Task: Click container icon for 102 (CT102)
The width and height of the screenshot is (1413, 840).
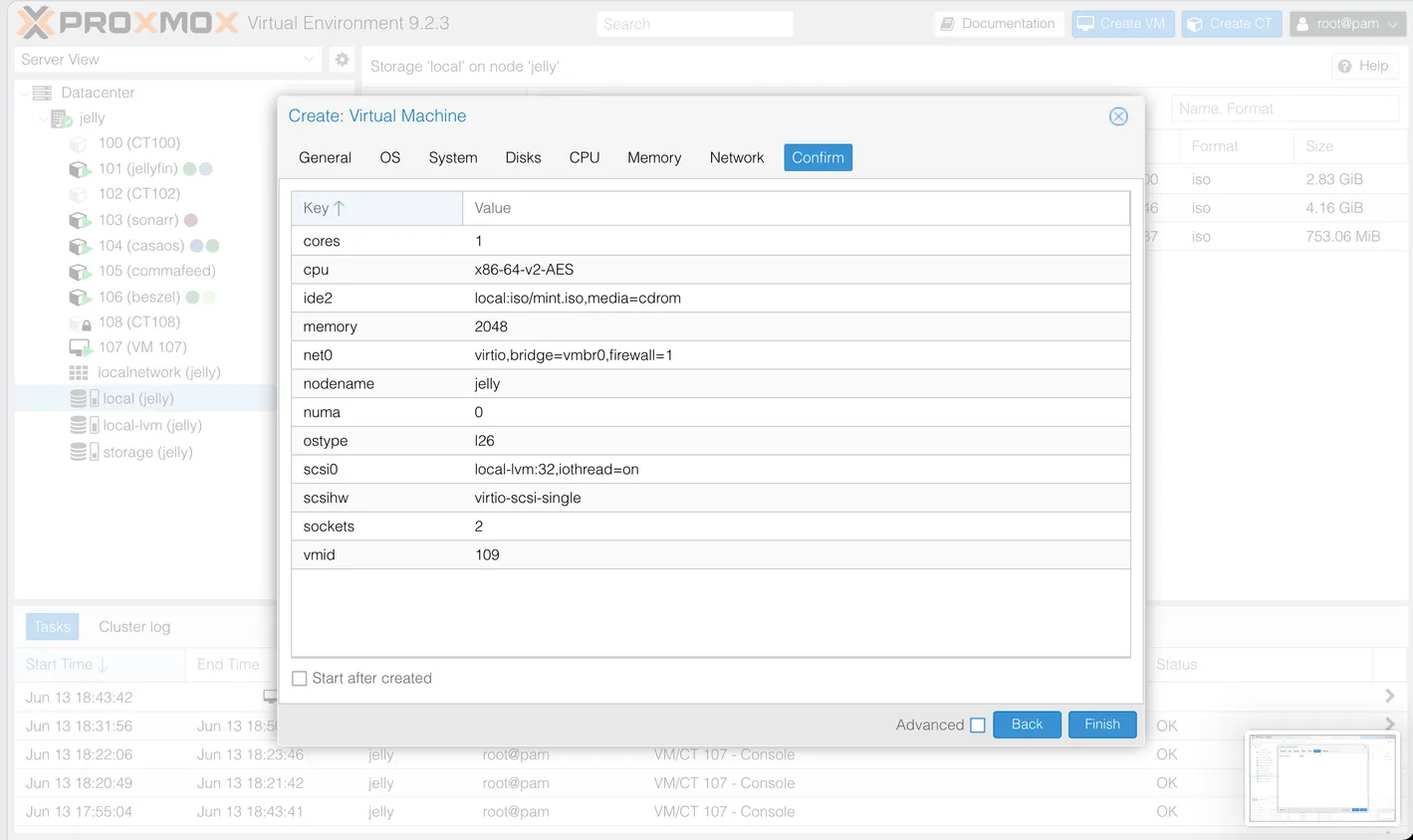Action: [x=79, y=194]
